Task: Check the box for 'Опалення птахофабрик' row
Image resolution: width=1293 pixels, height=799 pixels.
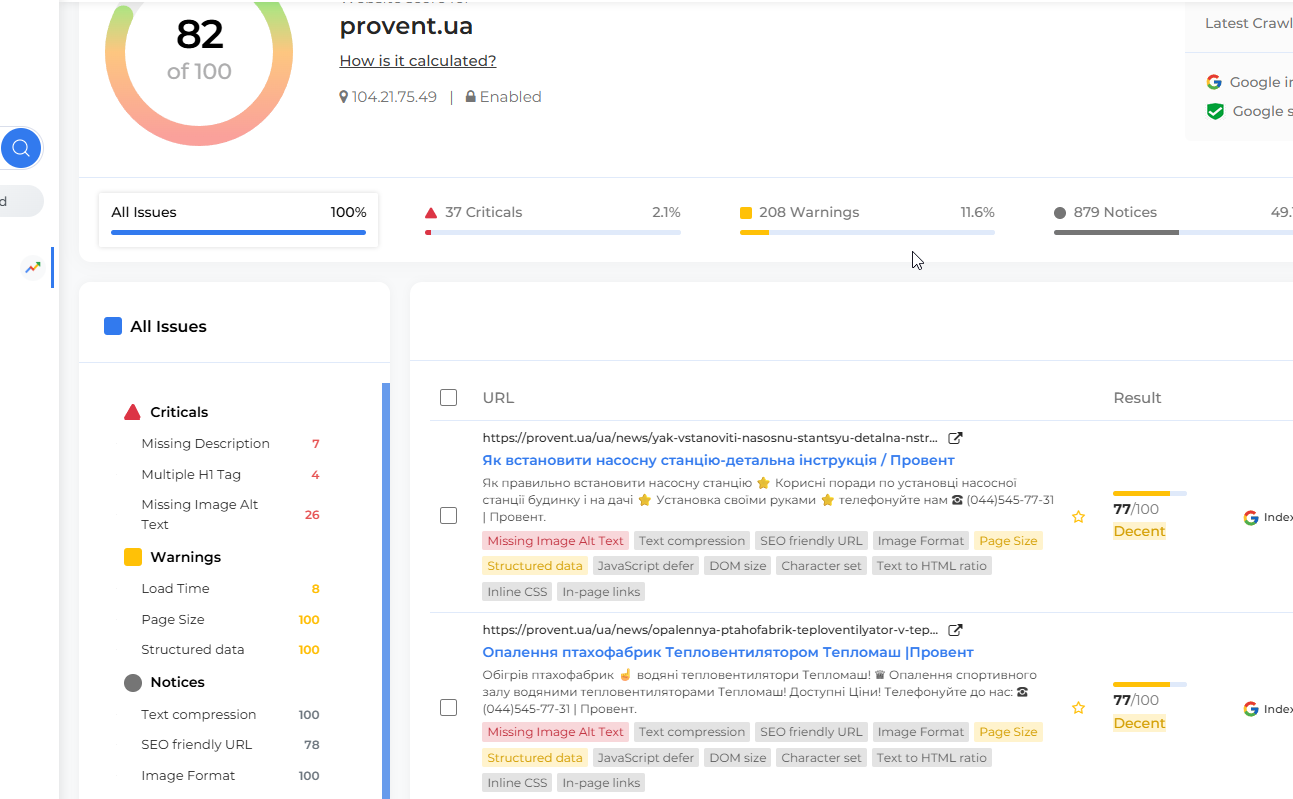Action: click(448, 708)
